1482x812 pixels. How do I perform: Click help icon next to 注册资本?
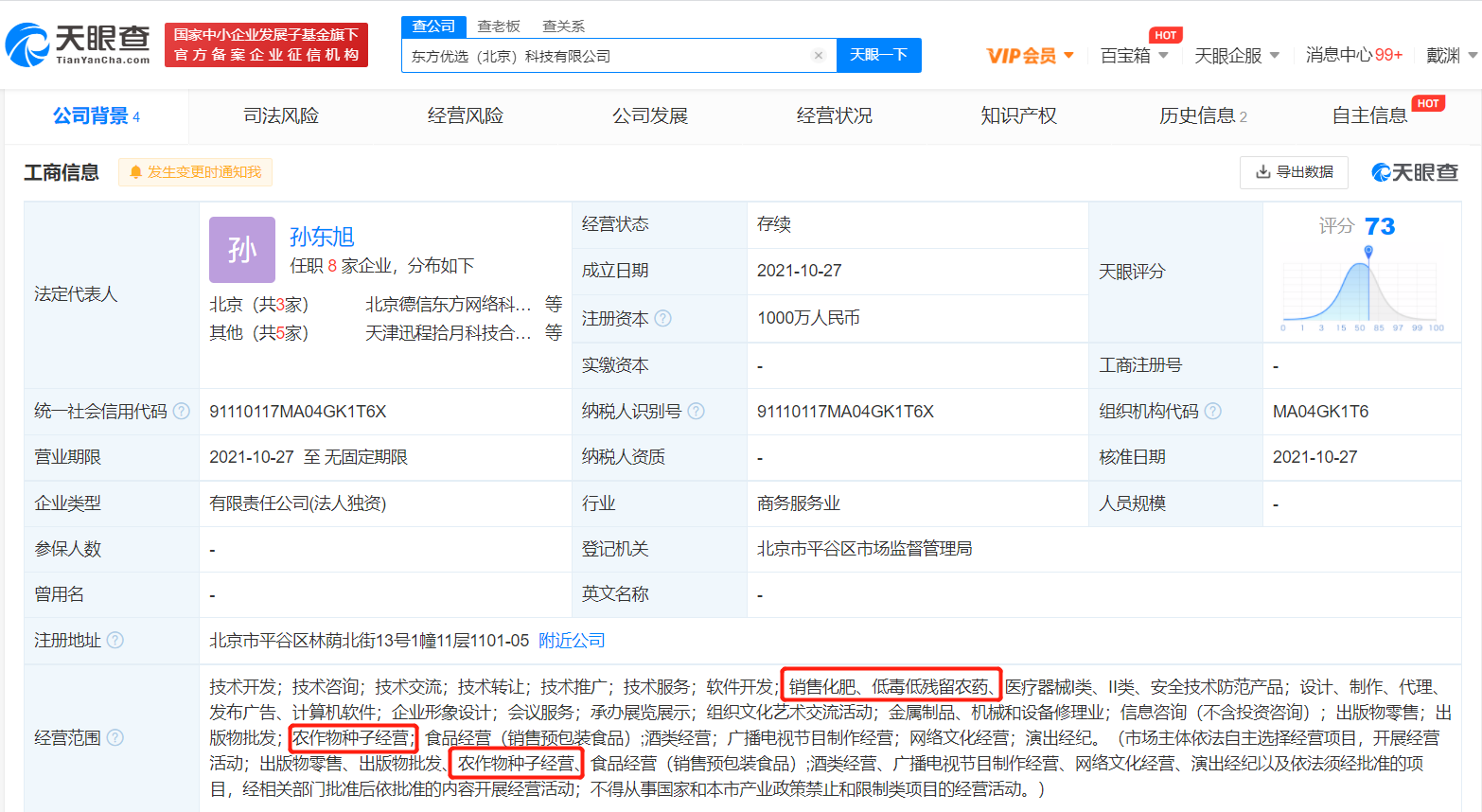[x=663, y=319]
